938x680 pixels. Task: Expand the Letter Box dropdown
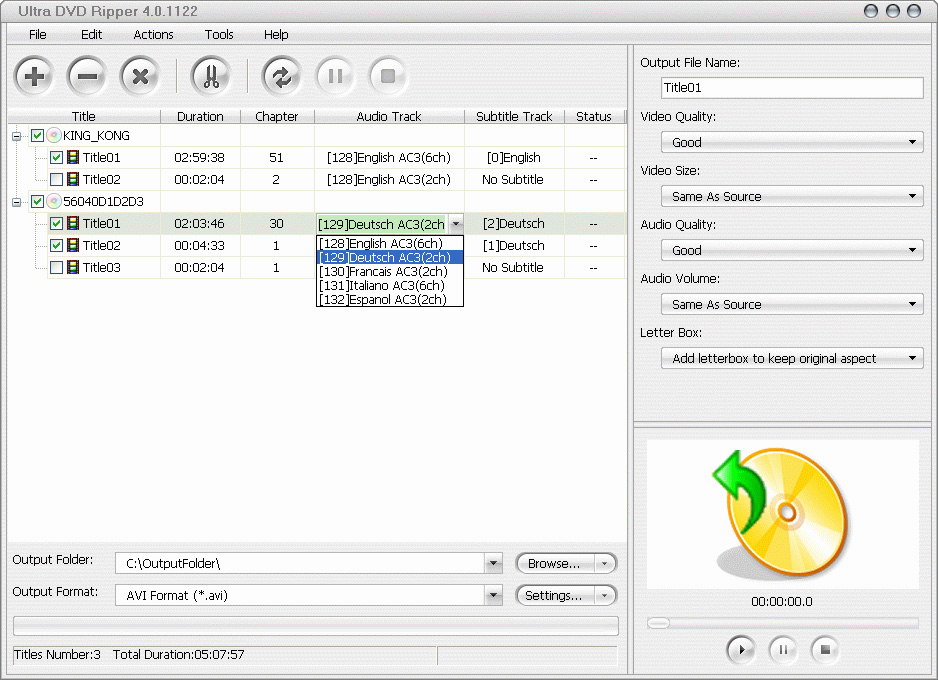pos(791,359)
